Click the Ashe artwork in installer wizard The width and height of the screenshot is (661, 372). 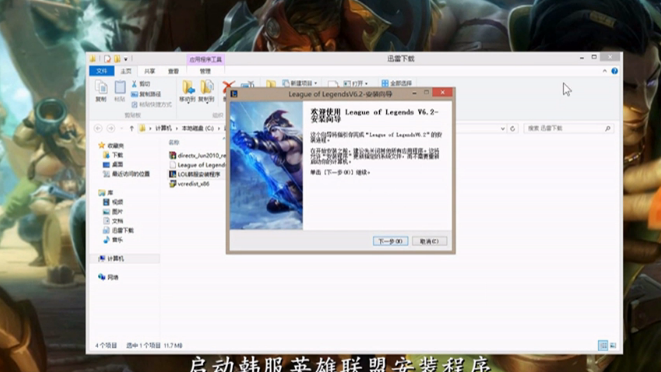[266, 165]
